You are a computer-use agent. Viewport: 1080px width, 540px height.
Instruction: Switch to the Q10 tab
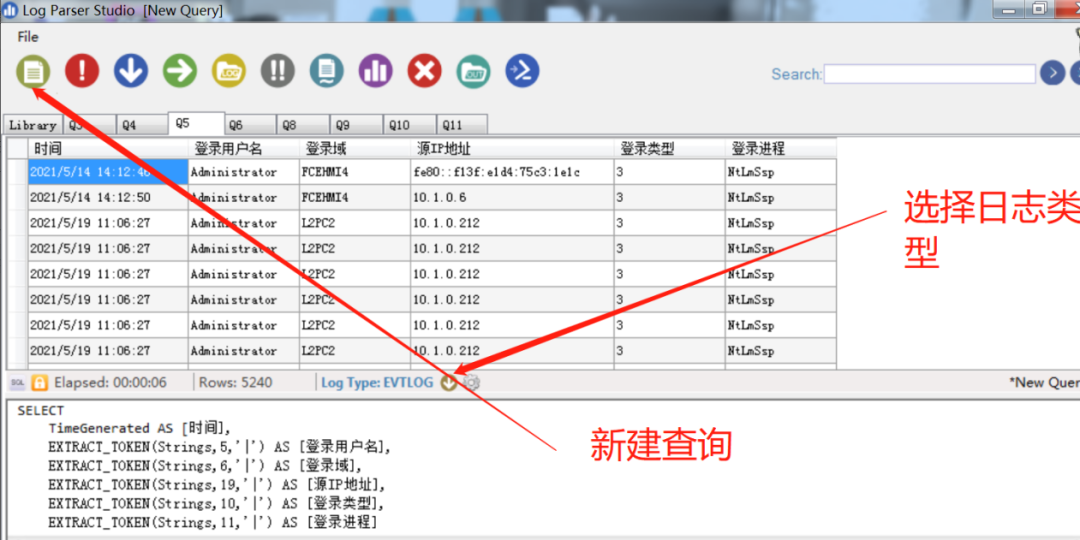399,125
